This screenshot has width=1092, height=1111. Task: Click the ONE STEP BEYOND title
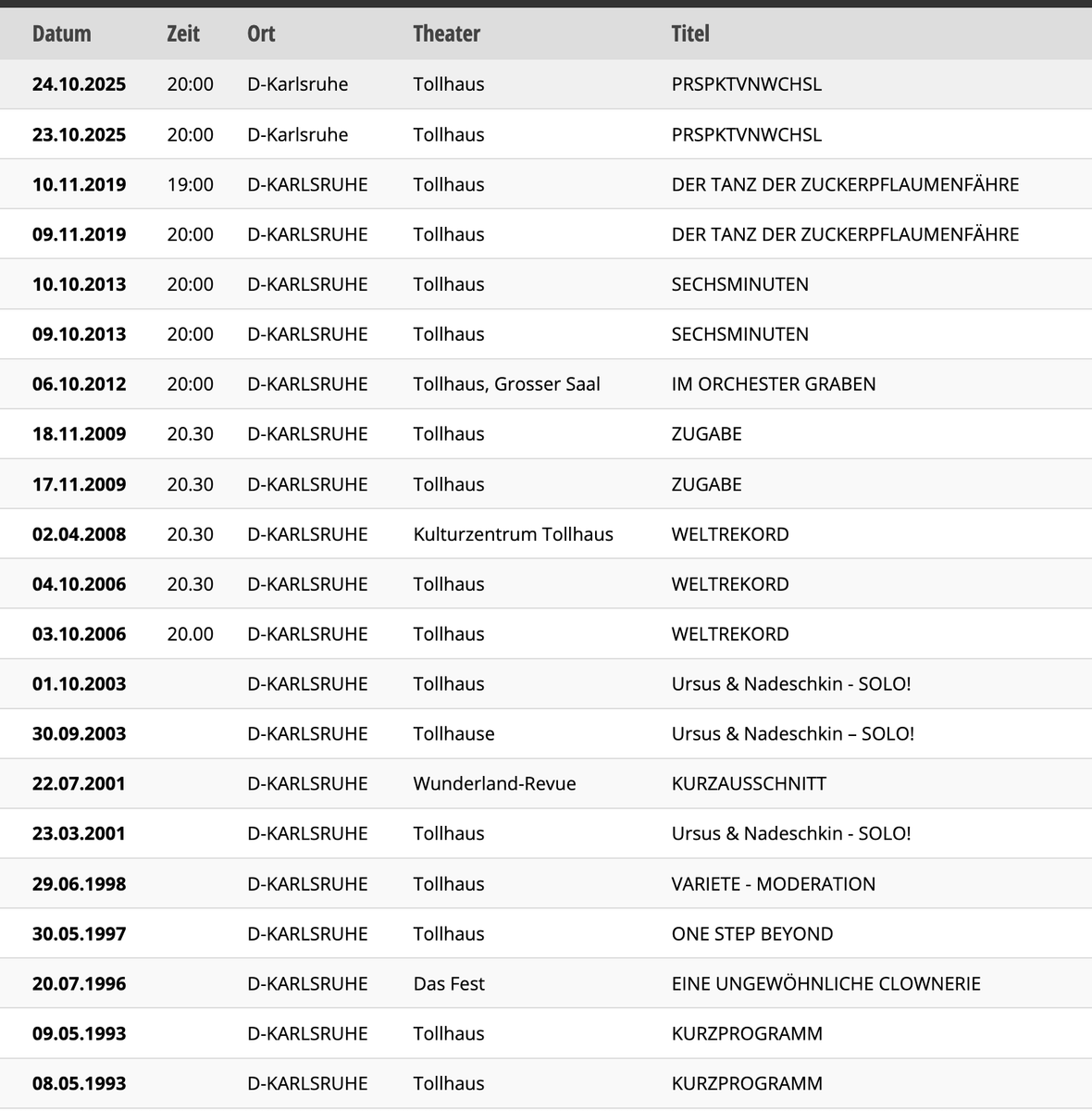[751, 933]
